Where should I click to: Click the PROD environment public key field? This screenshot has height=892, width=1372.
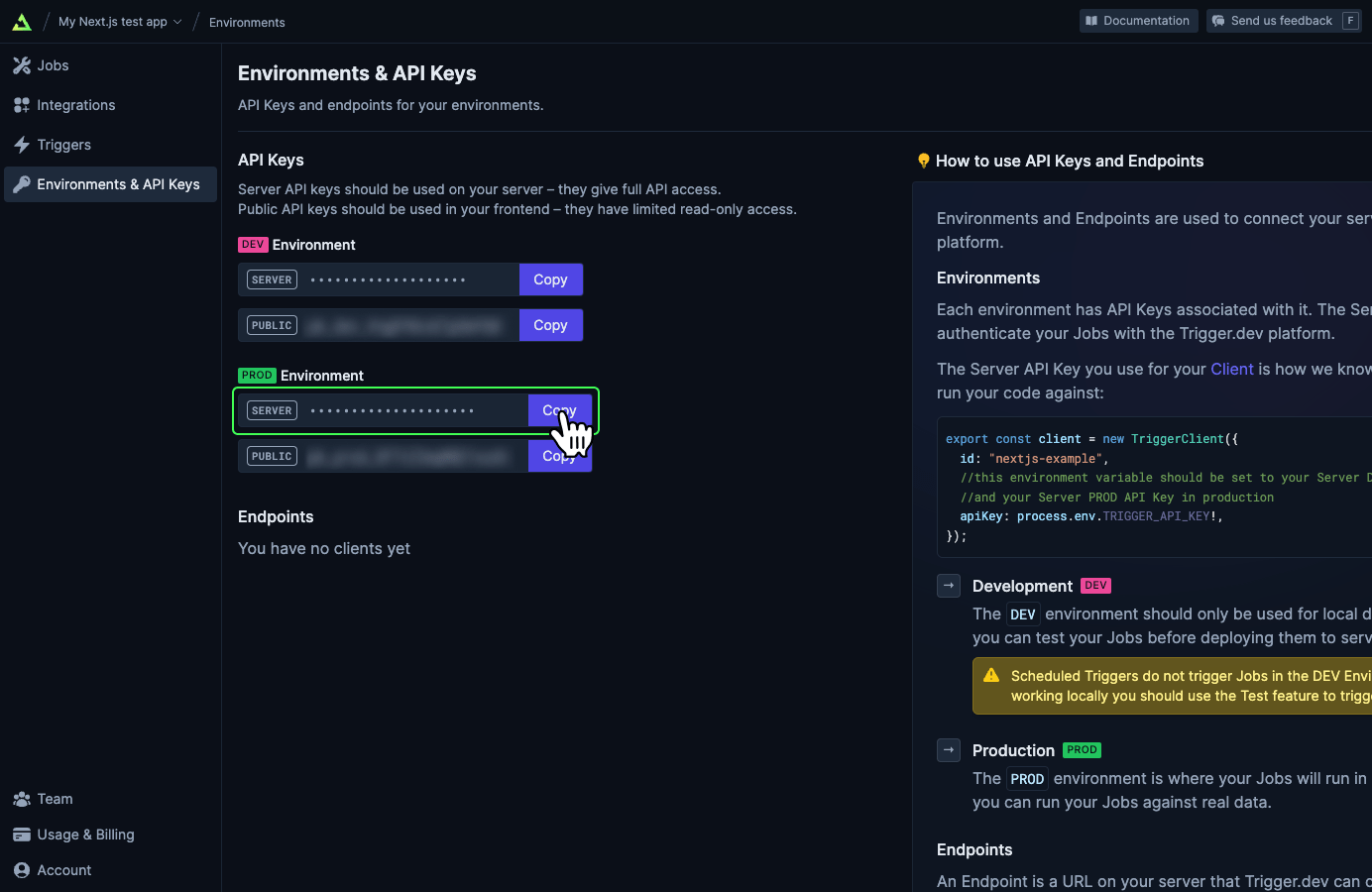coord(383,456)
